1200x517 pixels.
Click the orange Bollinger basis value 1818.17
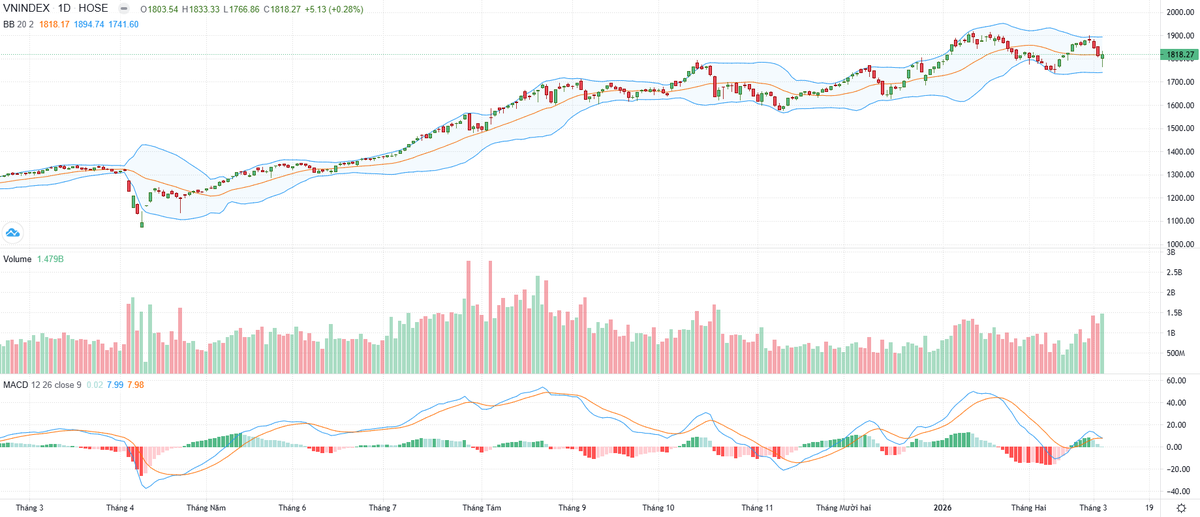coord(55,24)
